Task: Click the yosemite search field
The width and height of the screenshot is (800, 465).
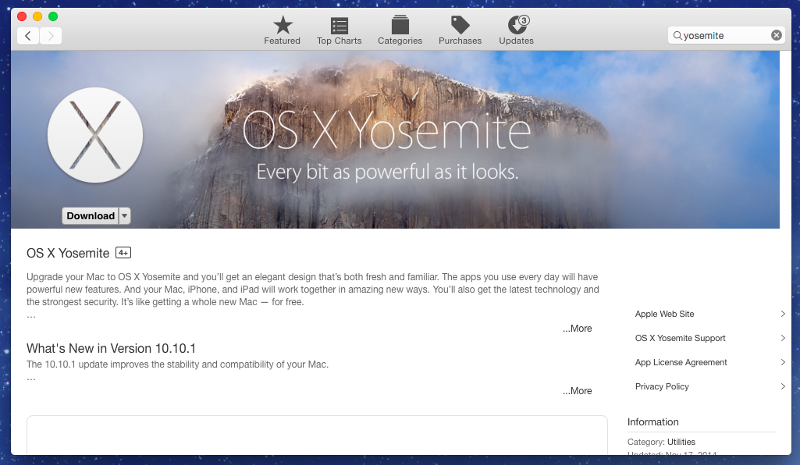Action: tap(726, 35)
